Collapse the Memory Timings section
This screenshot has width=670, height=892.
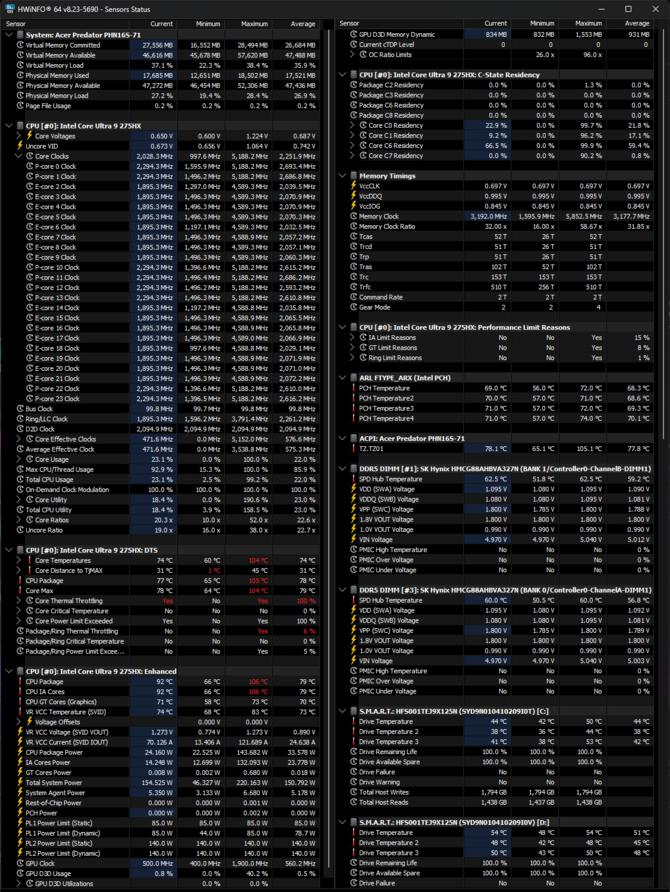point(343,175)
